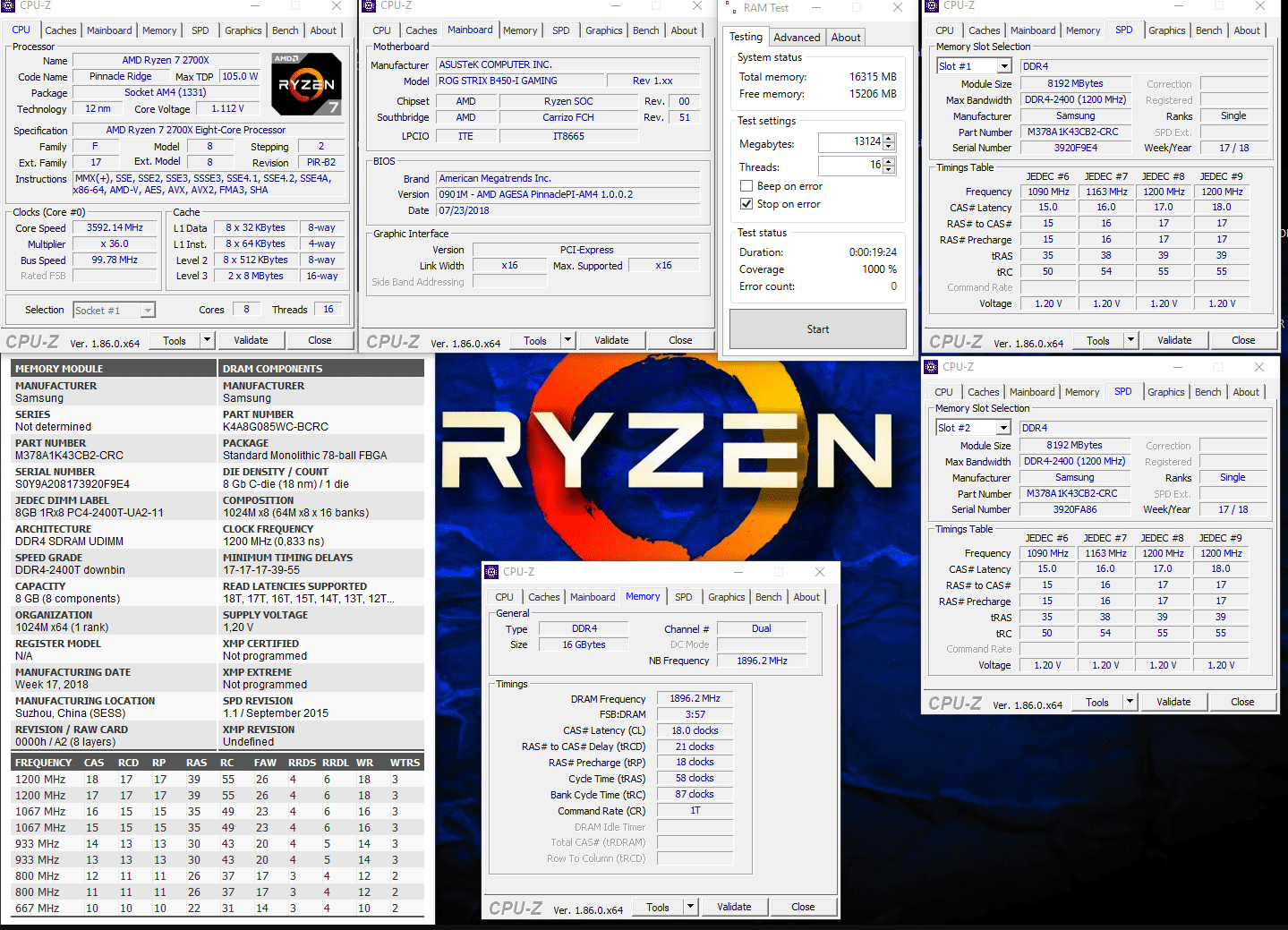The image size is (1288, 930).
Task: Switch to Graphics tab in the Mainboard window
Action: (604, 30)
